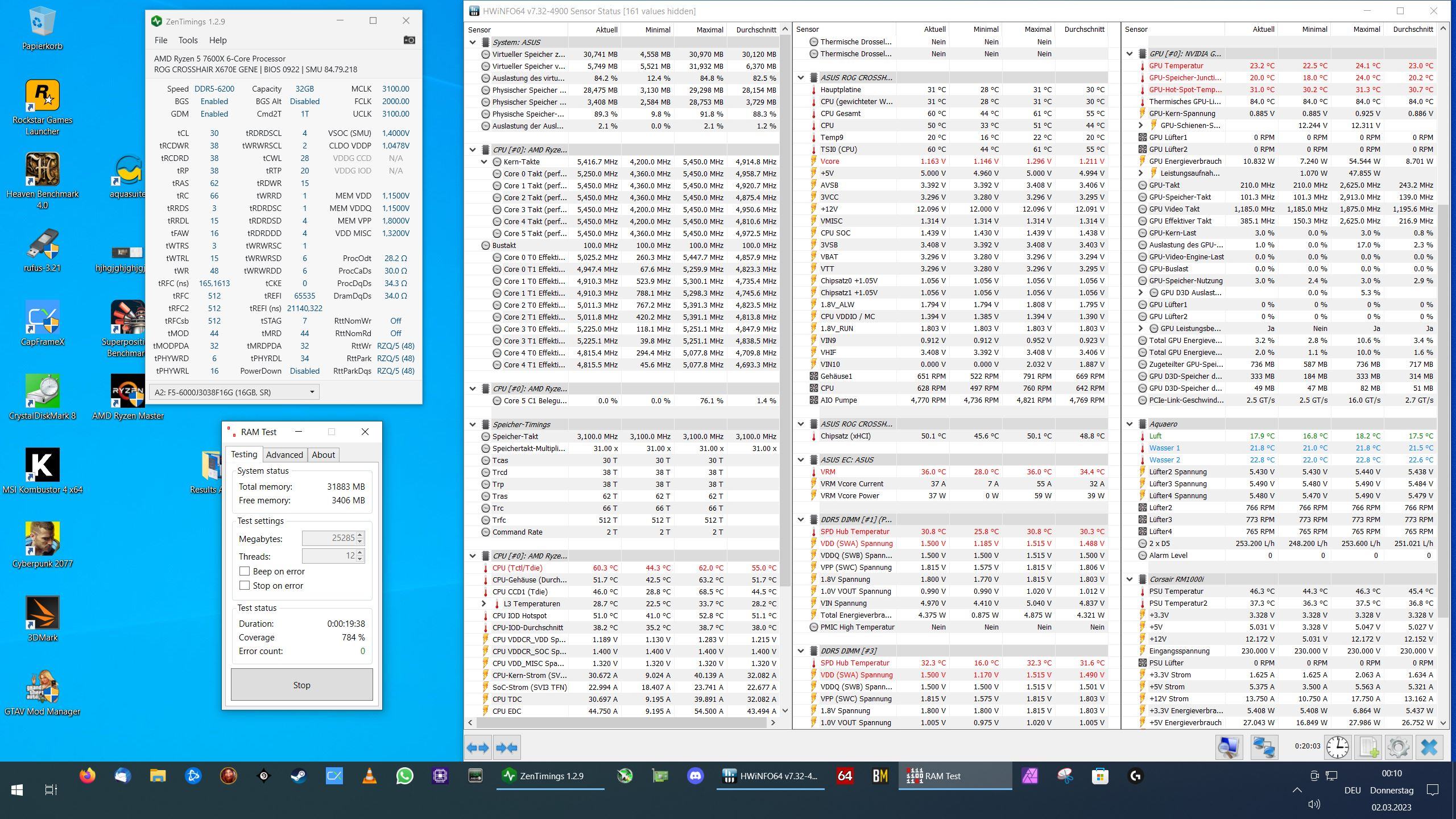Open Discord from the taskbar
Image resolution: width=1456 pixels, height=819 pixels.
[695, 776]
